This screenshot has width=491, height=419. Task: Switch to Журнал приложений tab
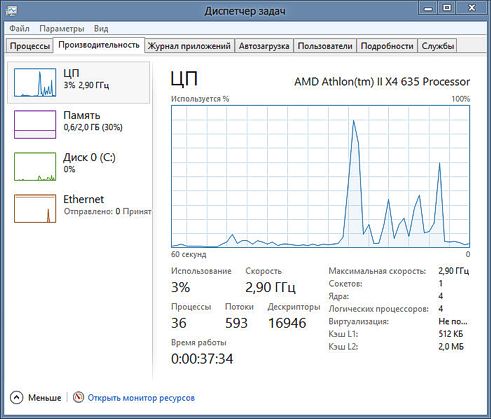[x=189, y=46]
